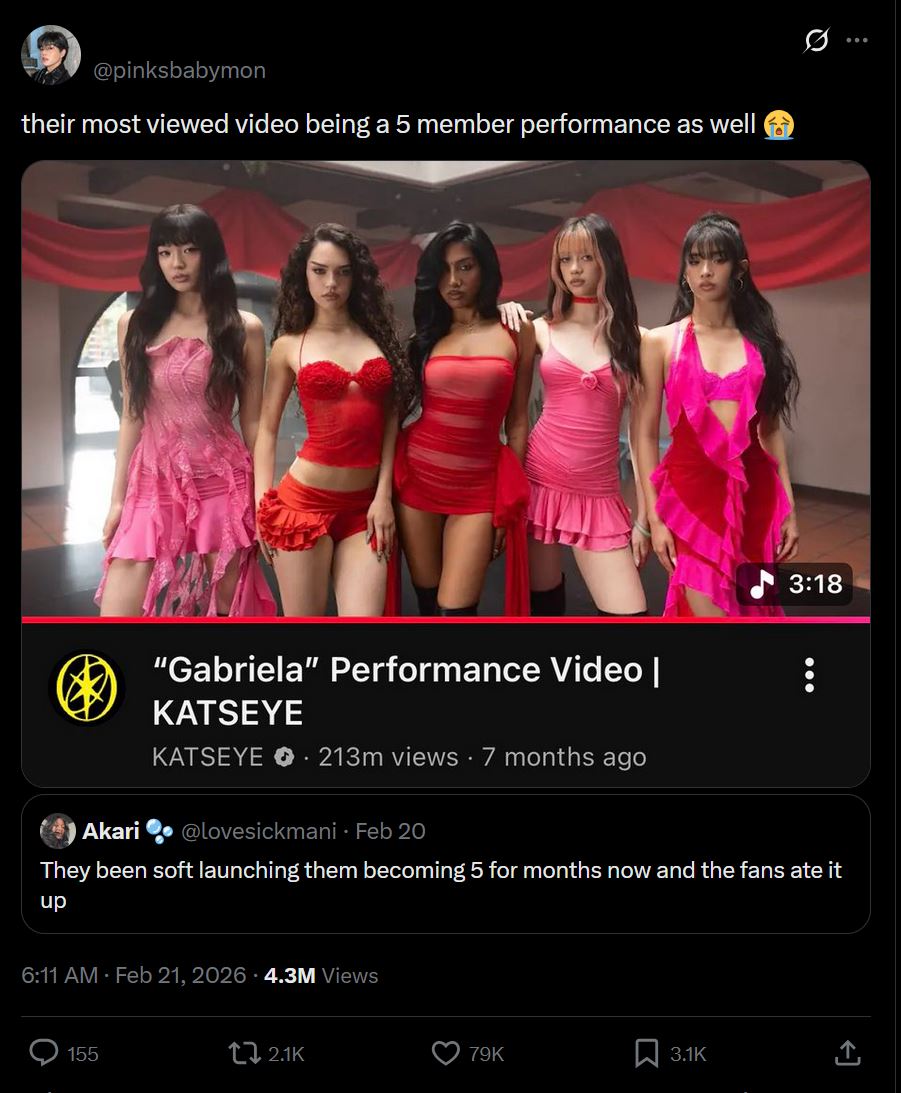The width and height of the screenshot is (901, 1093).
Task: Open the share upload icon
Action: tap(847, 1053)
